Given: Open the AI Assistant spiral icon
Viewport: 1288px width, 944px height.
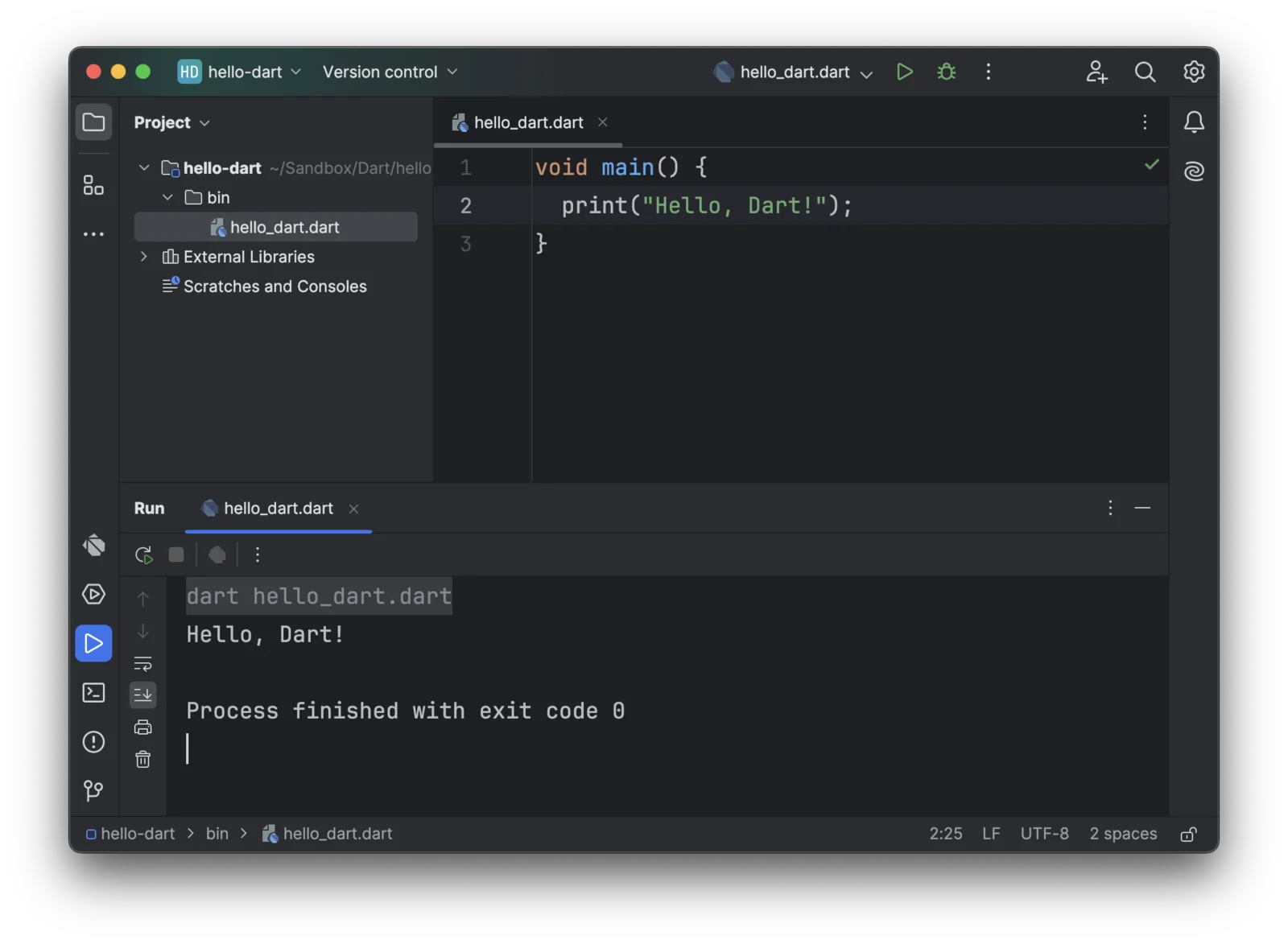Looking at the screenshot, I should tap(1194, 171).
